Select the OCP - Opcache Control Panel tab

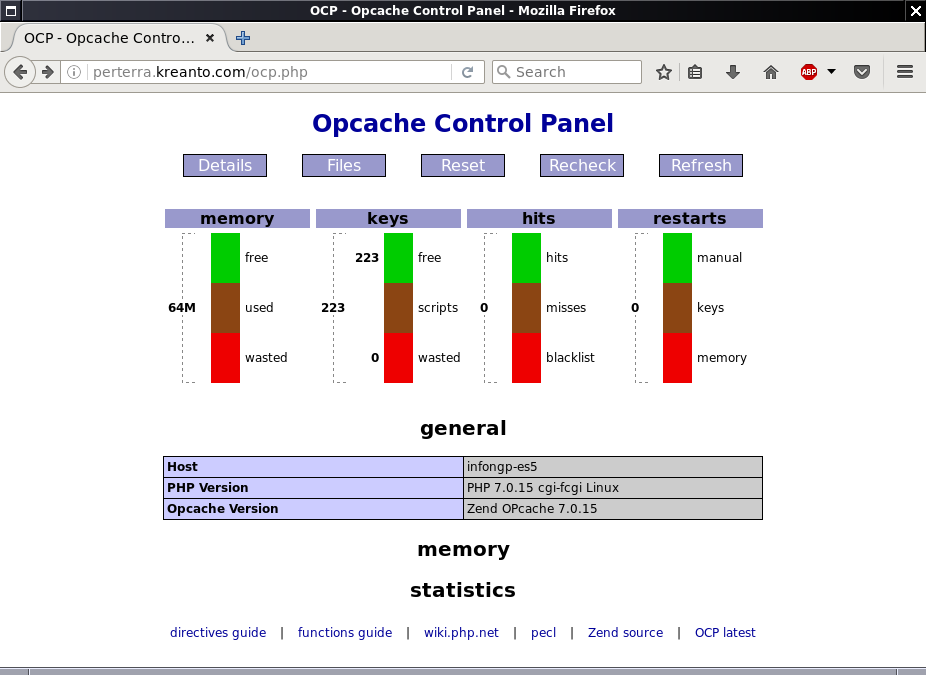(x=110, y=38)
